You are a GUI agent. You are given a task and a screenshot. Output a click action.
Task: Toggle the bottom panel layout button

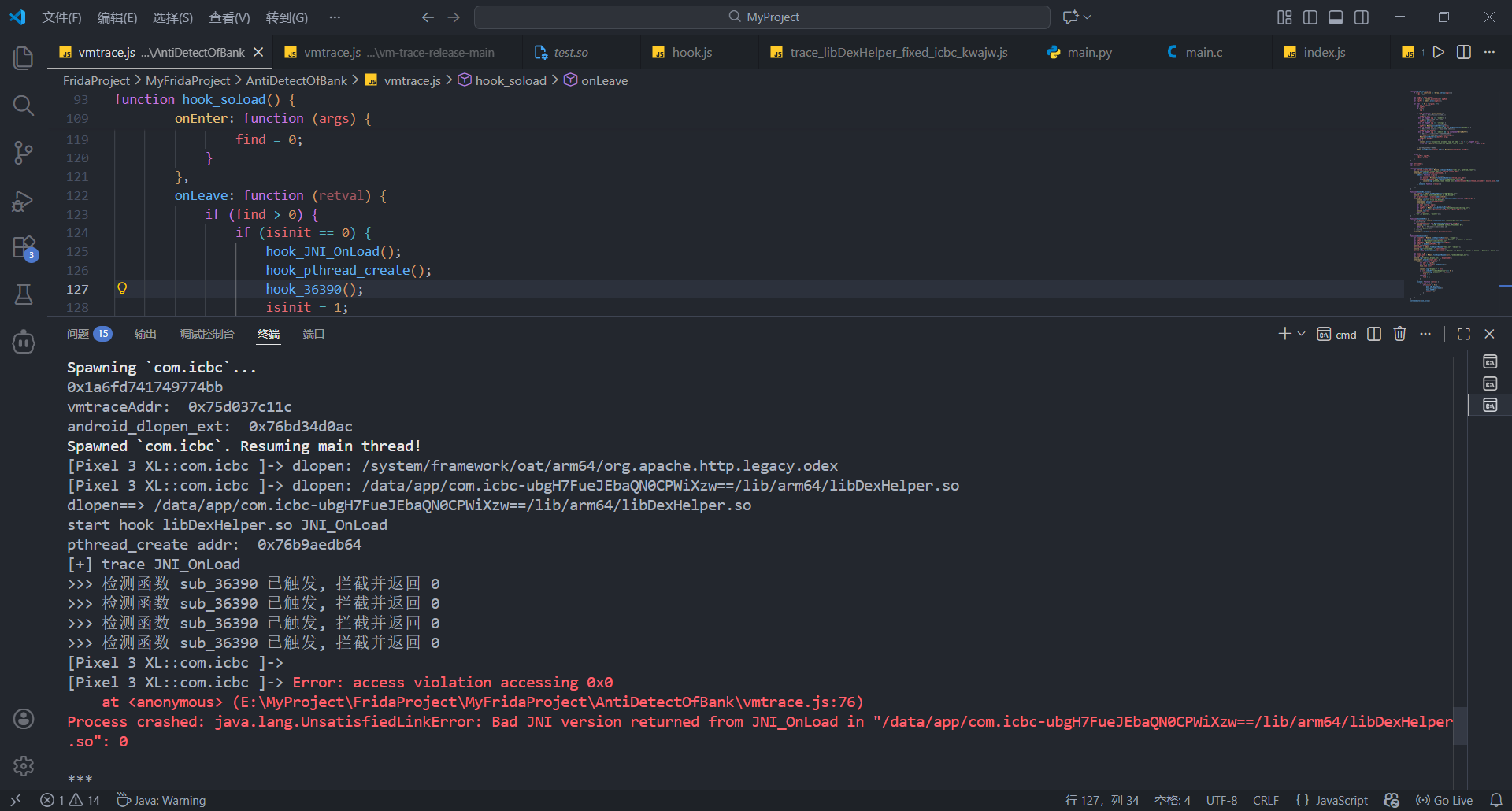(x=1336, y=17)
